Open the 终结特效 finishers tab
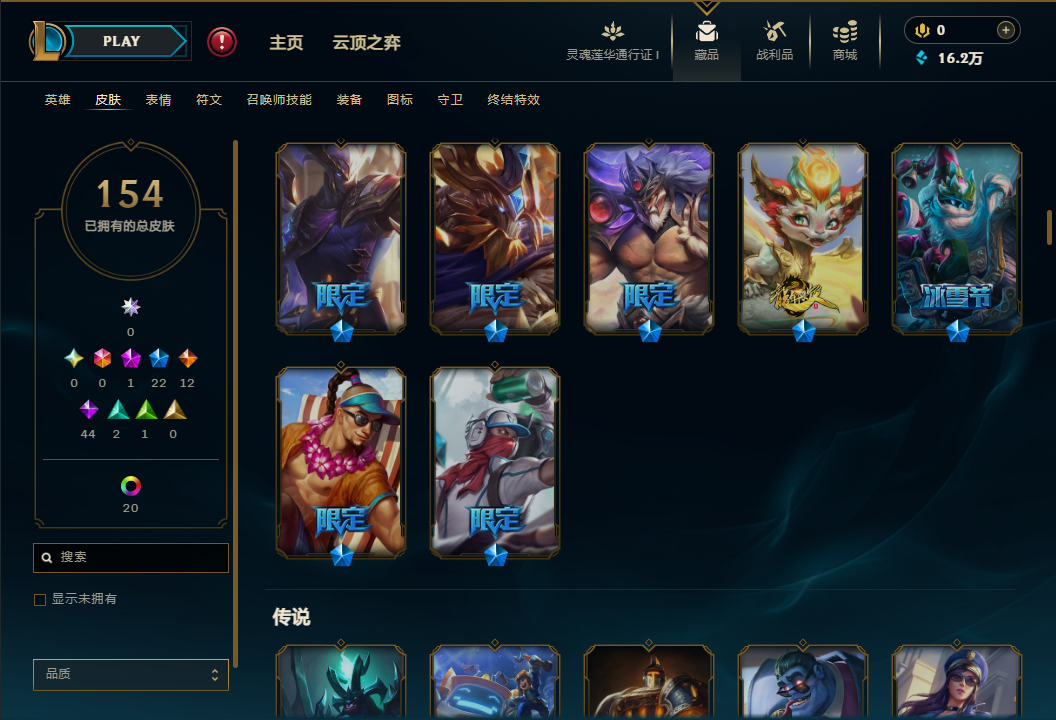 coord(513,100)
